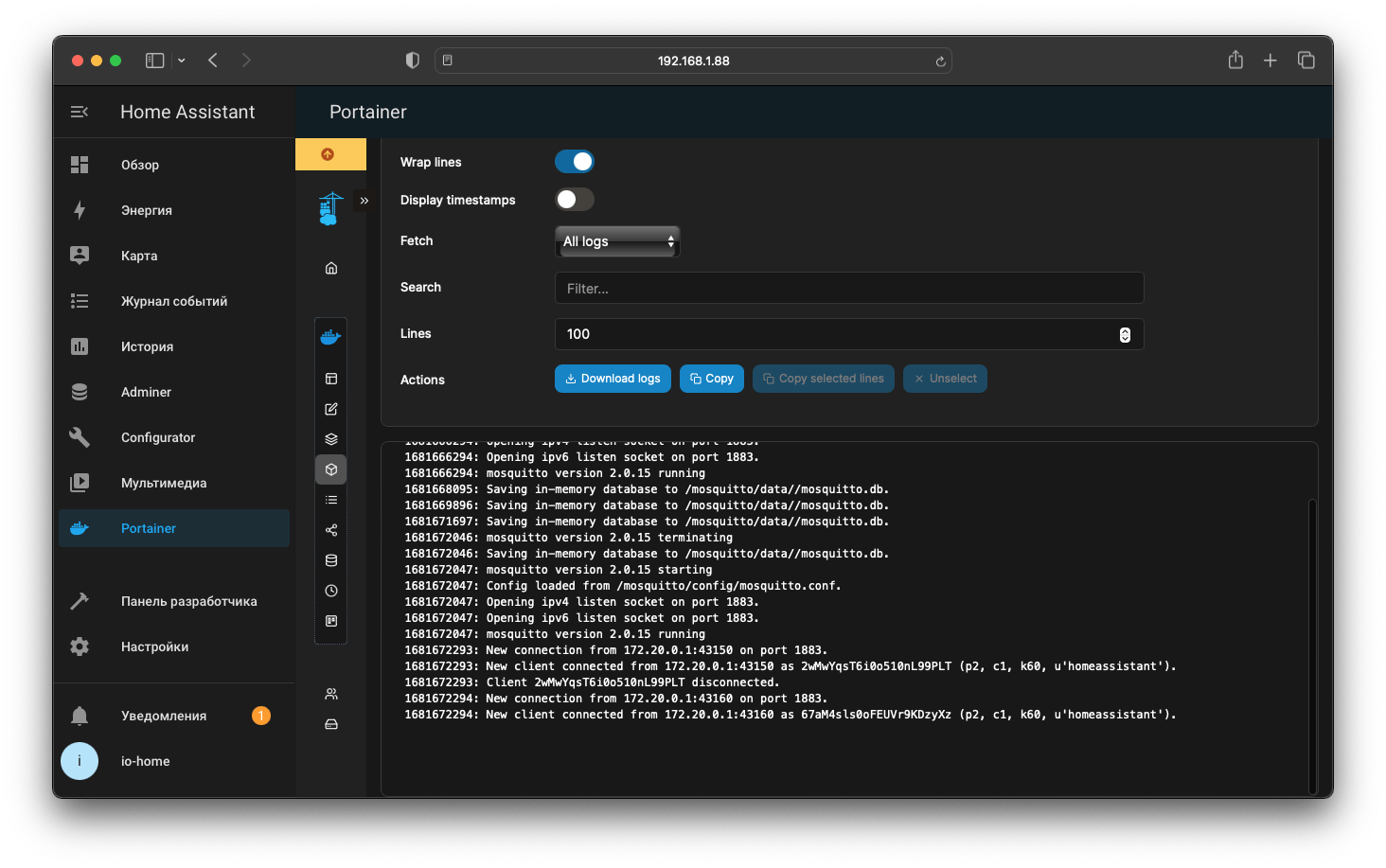Click the Lines count stepper

pos(1124,334)
